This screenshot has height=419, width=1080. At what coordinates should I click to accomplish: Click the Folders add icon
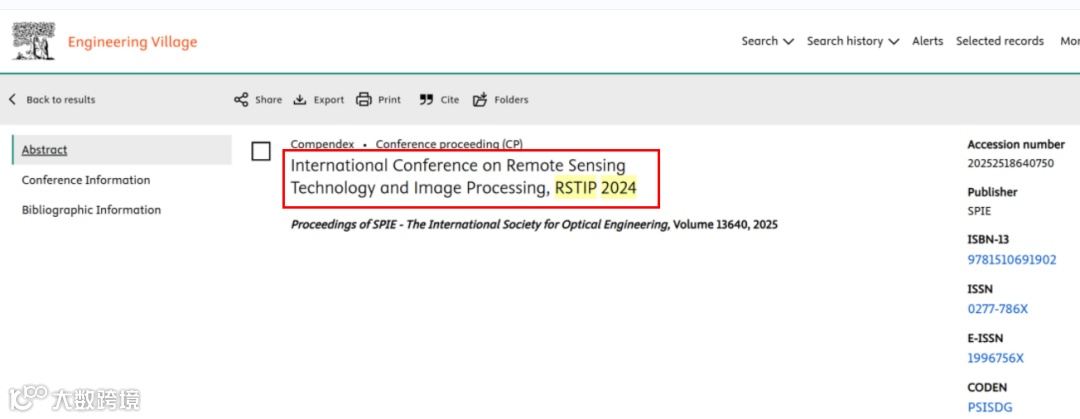coord(480,100)
